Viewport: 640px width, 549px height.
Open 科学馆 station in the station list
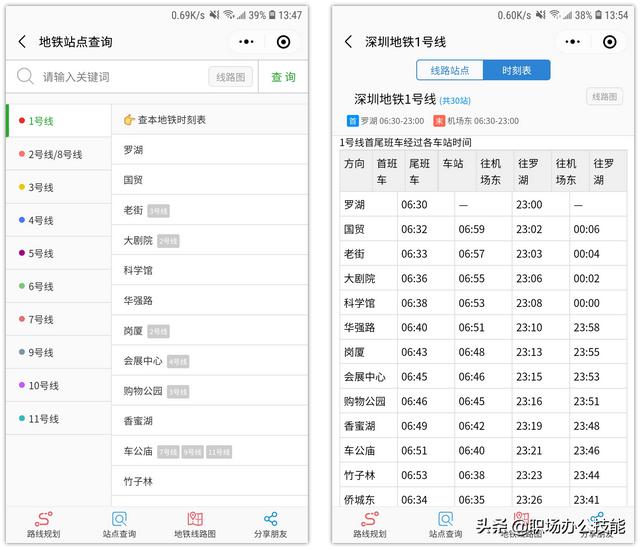point(210,270)
